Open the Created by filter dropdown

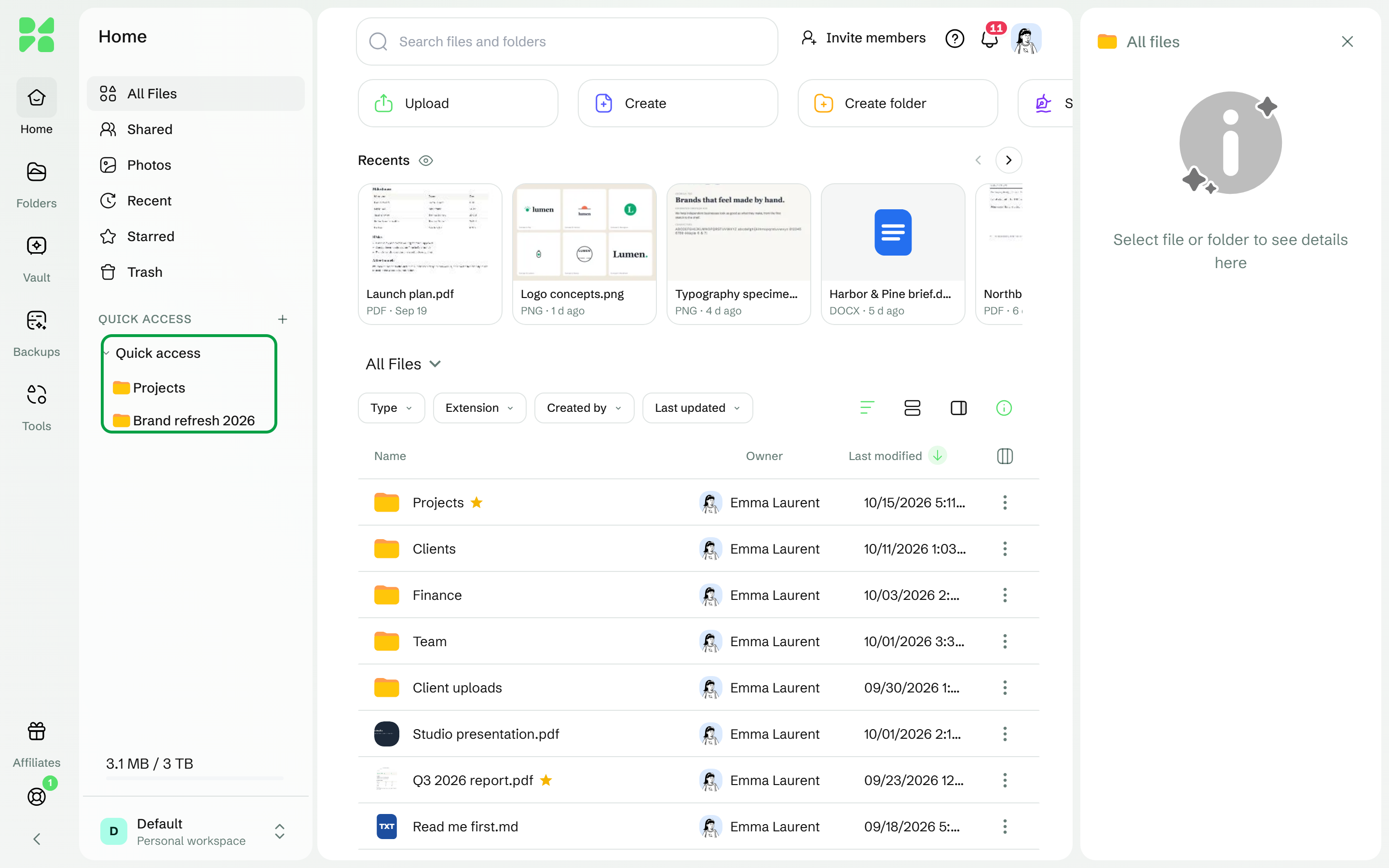tap(585, 408)
